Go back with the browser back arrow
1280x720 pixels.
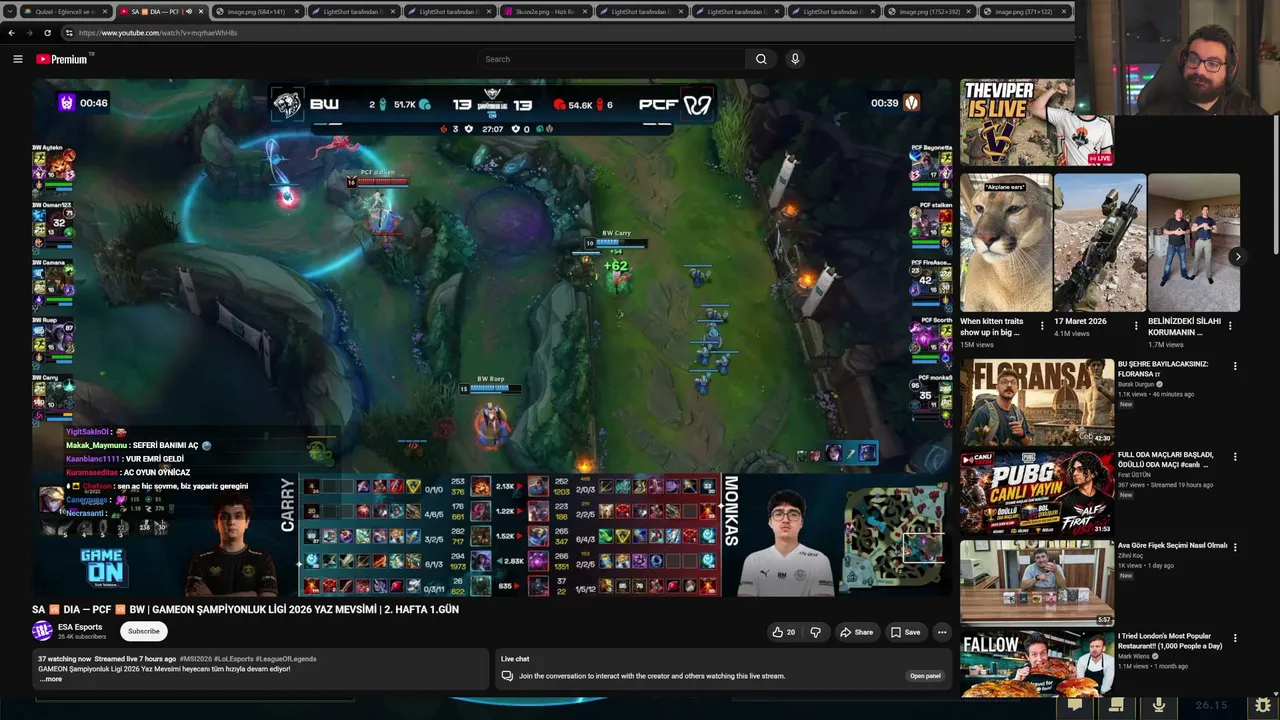[x=11, y=32]
